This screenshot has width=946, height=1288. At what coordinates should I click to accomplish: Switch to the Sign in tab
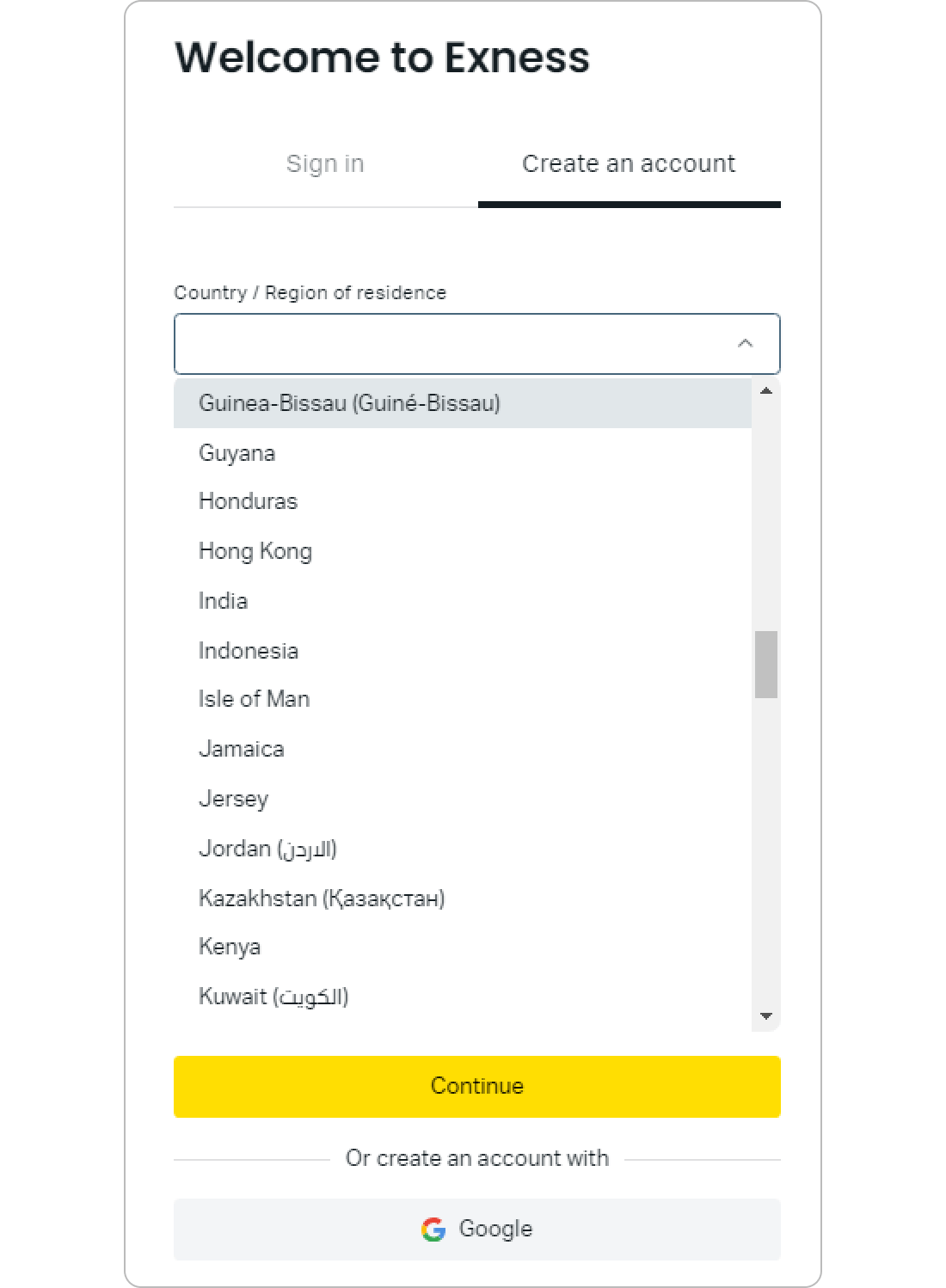click(x=325, y=164)
